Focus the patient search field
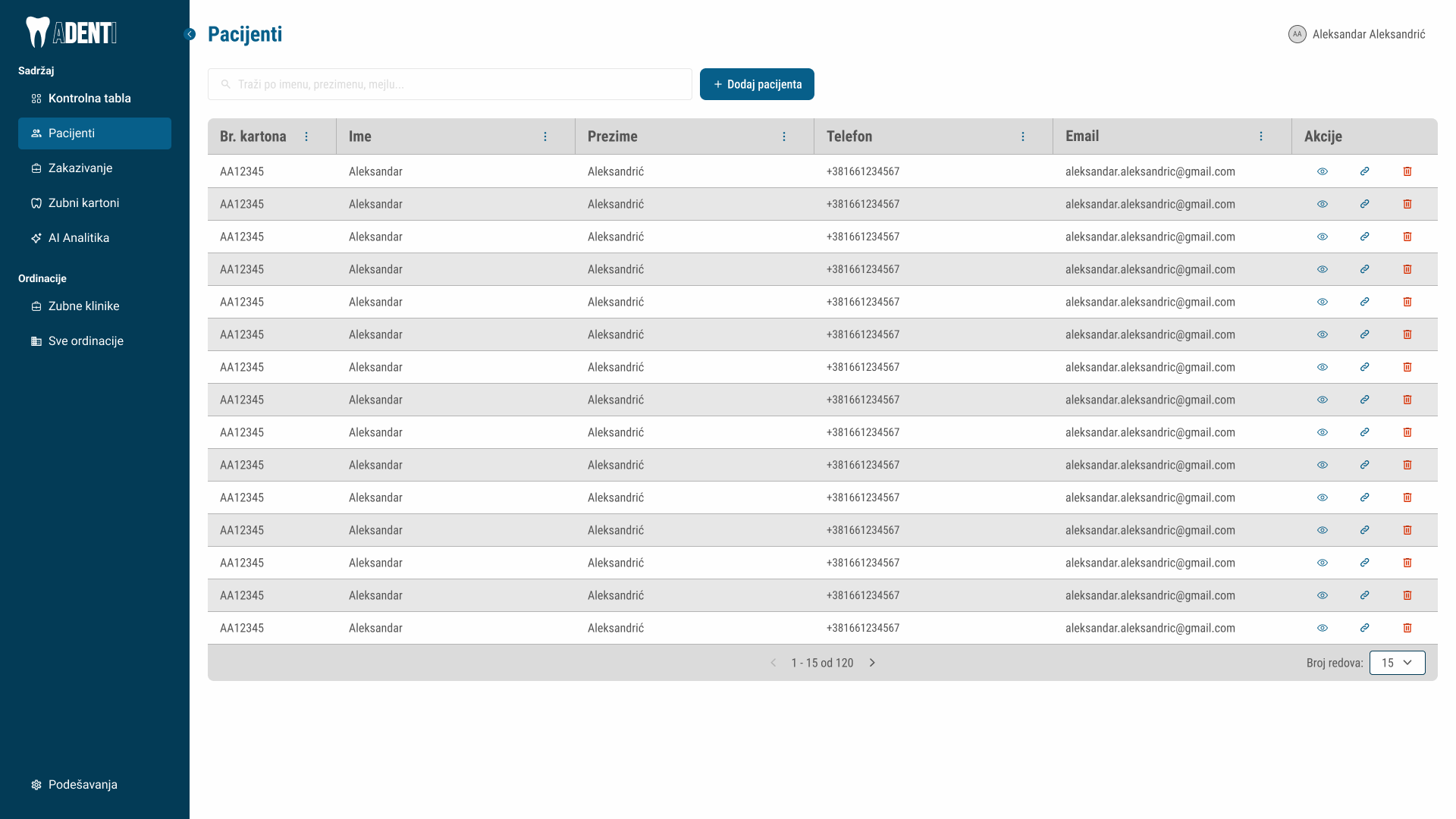Screen dimensions: 1456x819 [450, 84]
